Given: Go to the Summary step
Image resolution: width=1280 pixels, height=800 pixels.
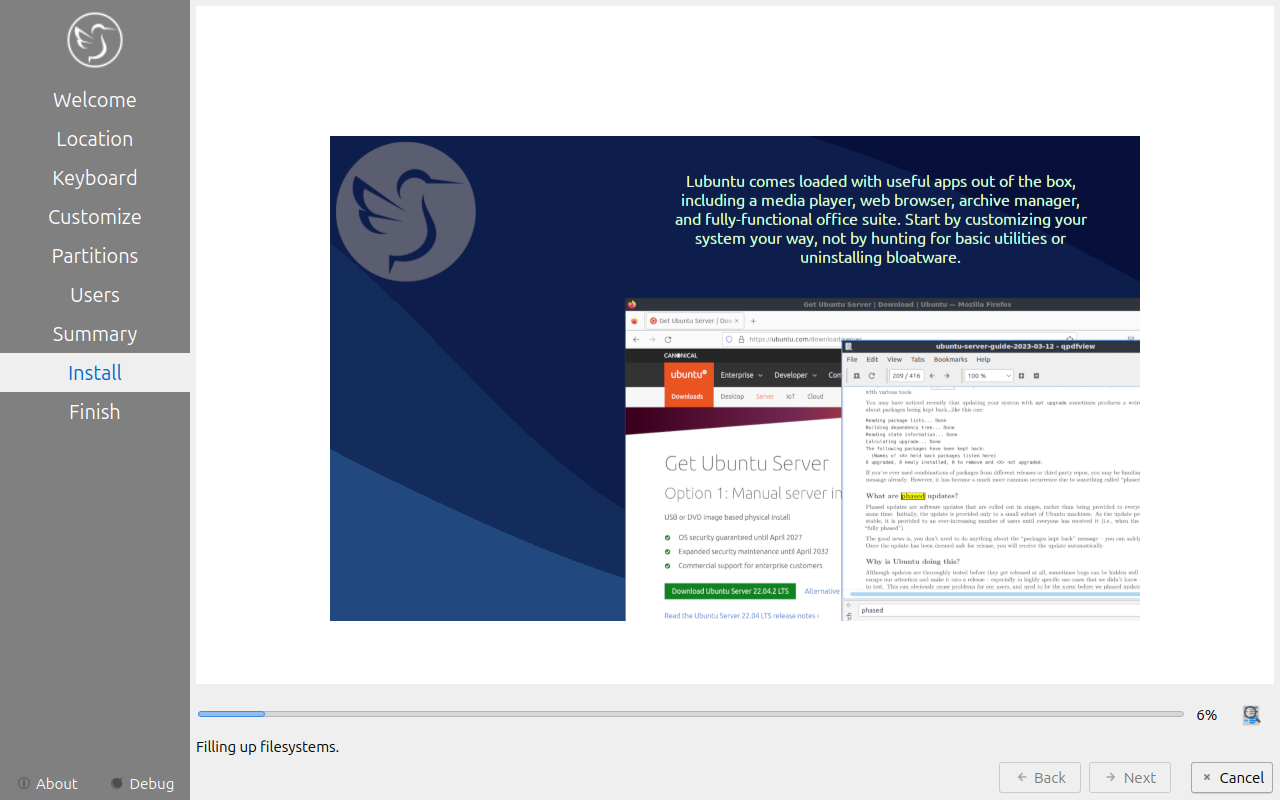Looking at the screenshot, I should pos(95,334).
